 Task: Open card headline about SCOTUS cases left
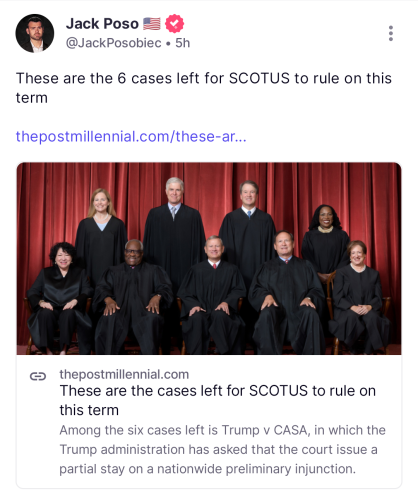[218, 400]
